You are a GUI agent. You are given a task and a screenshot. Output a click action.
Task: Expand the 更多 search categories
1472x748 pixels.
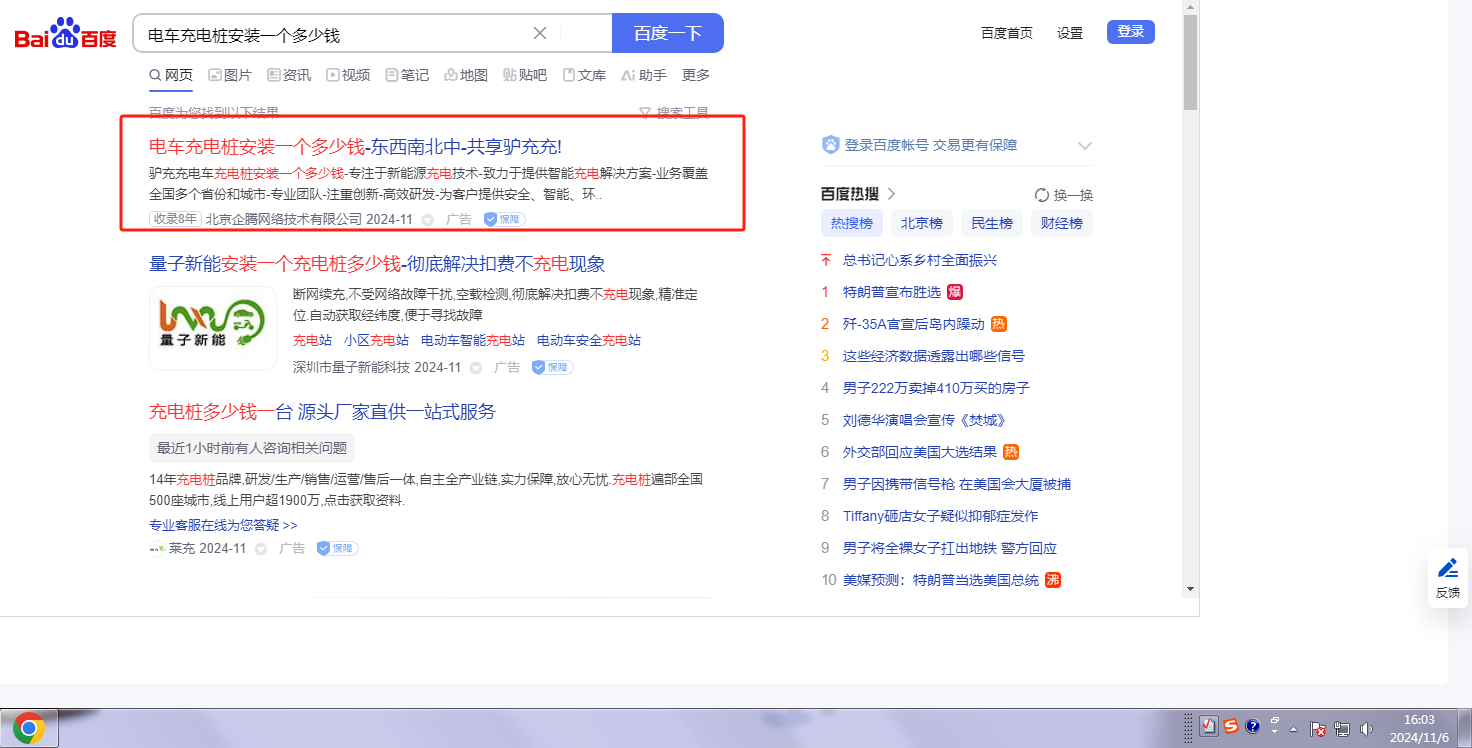(696, 75)
